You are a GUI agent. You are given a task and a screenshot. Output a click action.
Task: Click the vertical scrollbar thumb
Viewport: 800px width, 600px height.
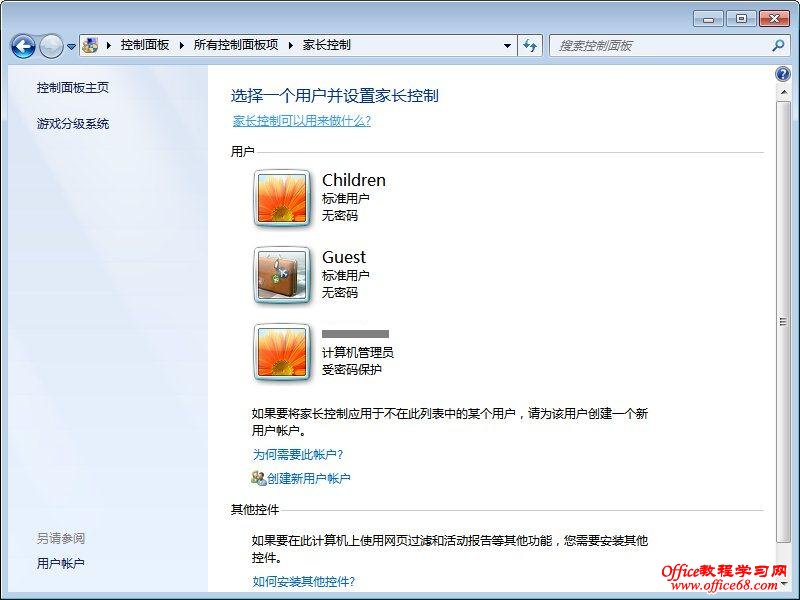(783, 321)
